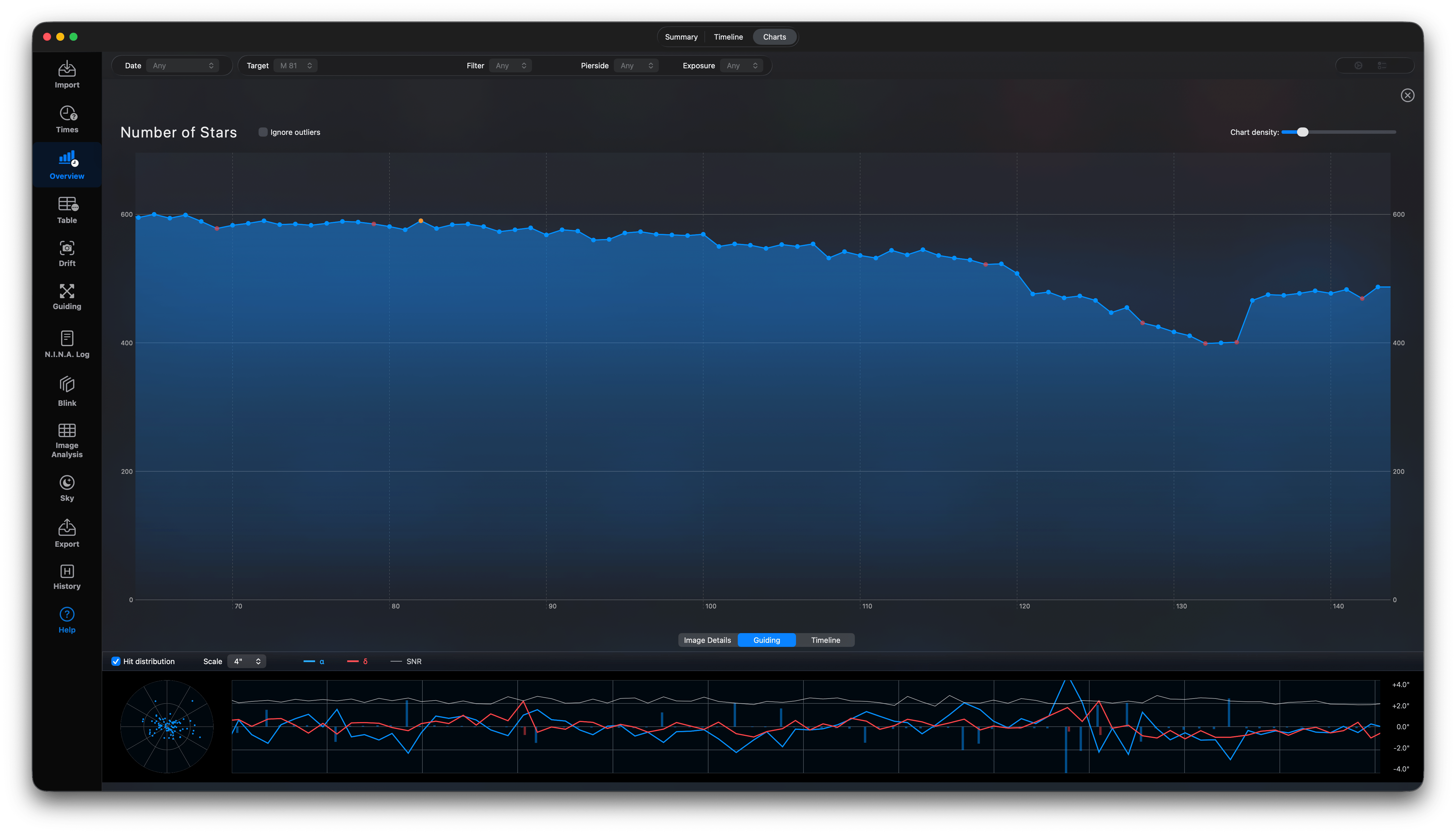
Task: Click the 600 left axis label
Action: tap(127, 214)
